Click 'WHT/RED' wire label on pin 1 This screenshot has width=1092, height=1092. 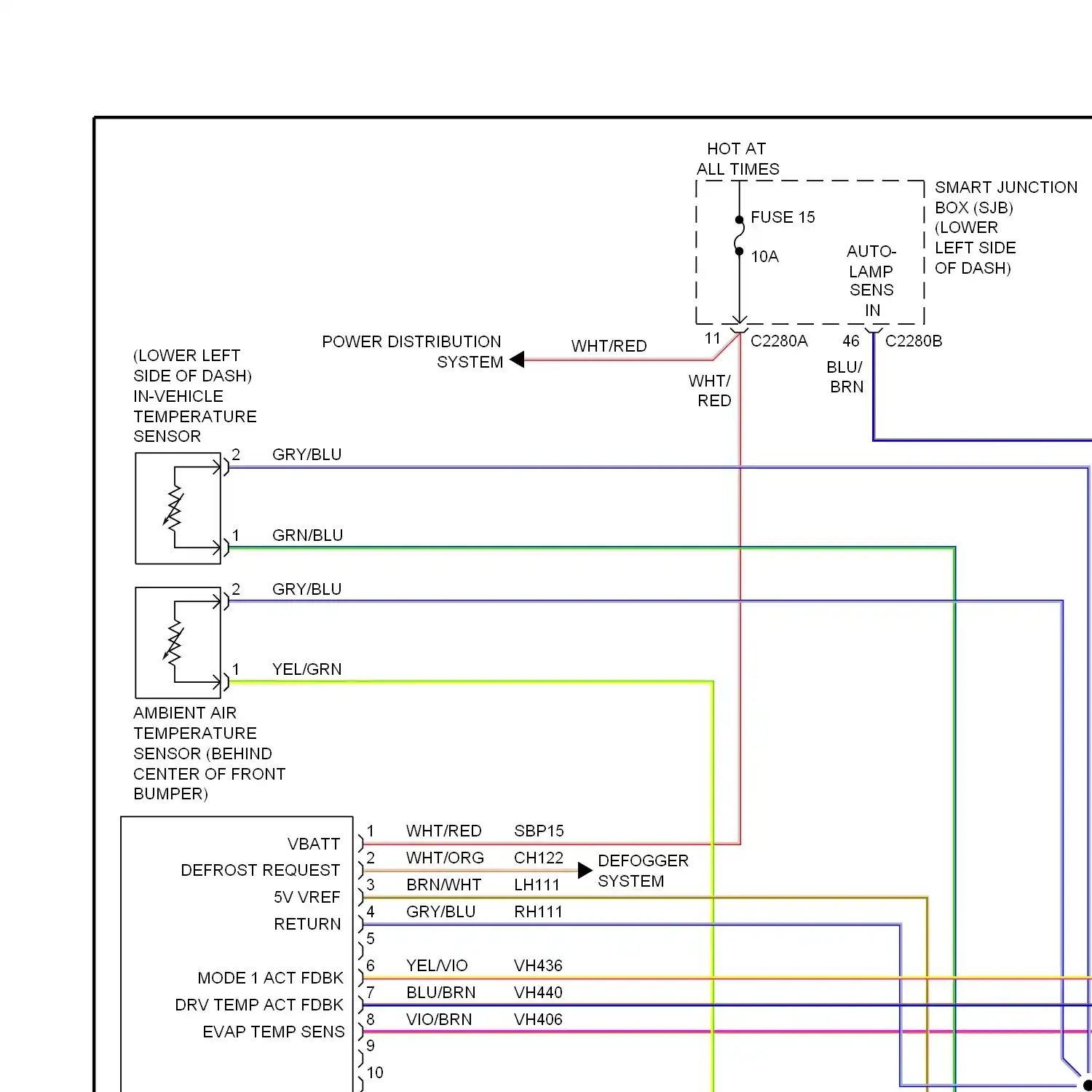(x=444, y=831)
